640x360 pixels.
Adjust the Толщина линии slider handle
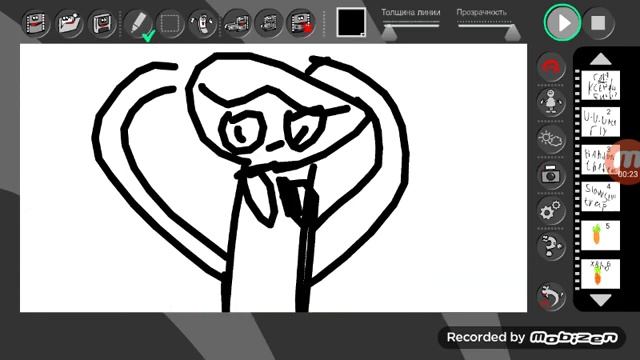[389, 33]
